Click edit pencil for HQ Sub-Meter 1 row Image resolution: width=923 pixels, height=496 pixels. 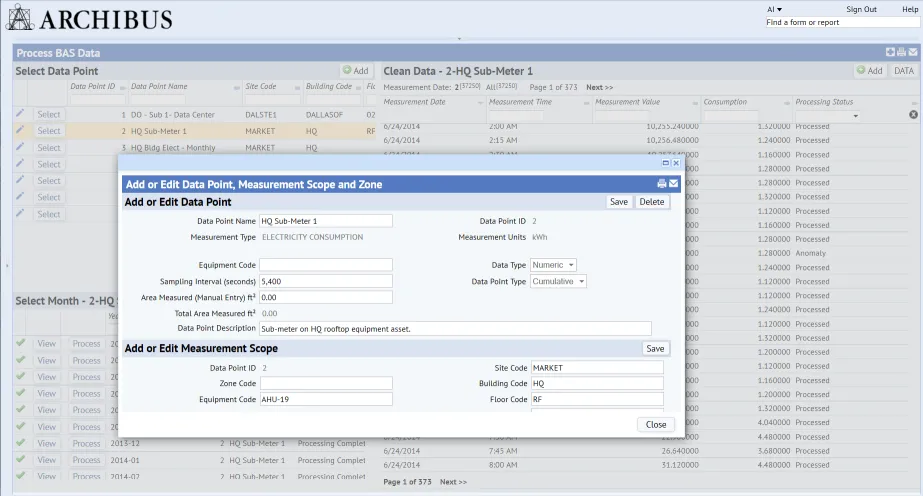(20, 129)
